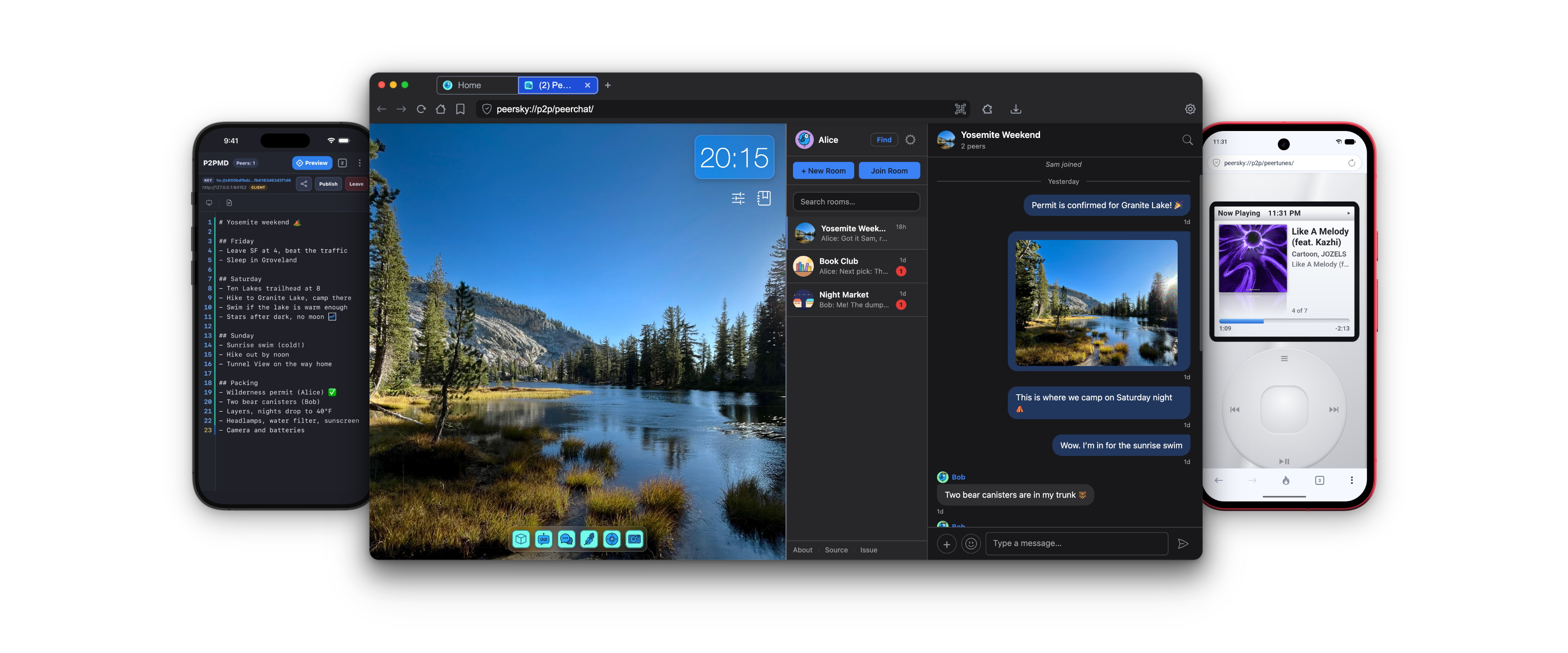This screenshot has width=1568, height=653.
Task: Open browser settings gear at top right
Action: point(1190,109)
